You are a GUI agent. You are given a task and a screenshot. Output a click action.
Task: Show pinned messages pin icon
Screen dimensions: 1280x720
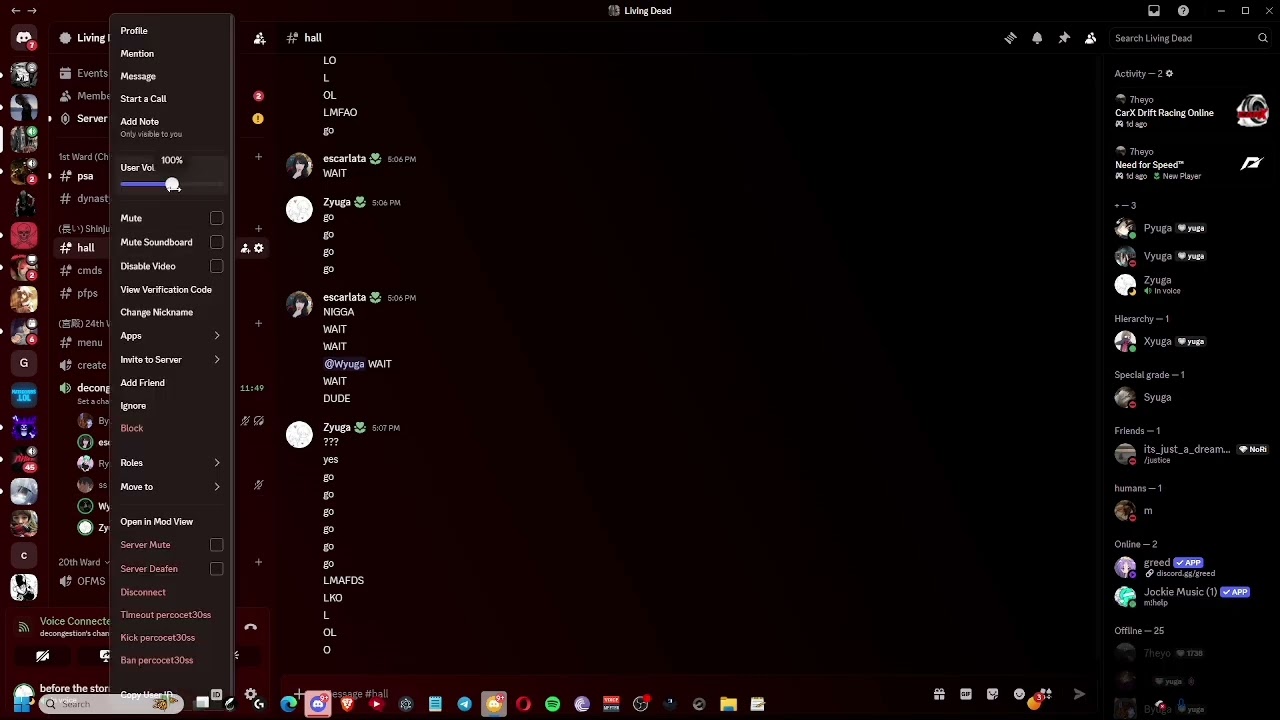click(1064, 38)
